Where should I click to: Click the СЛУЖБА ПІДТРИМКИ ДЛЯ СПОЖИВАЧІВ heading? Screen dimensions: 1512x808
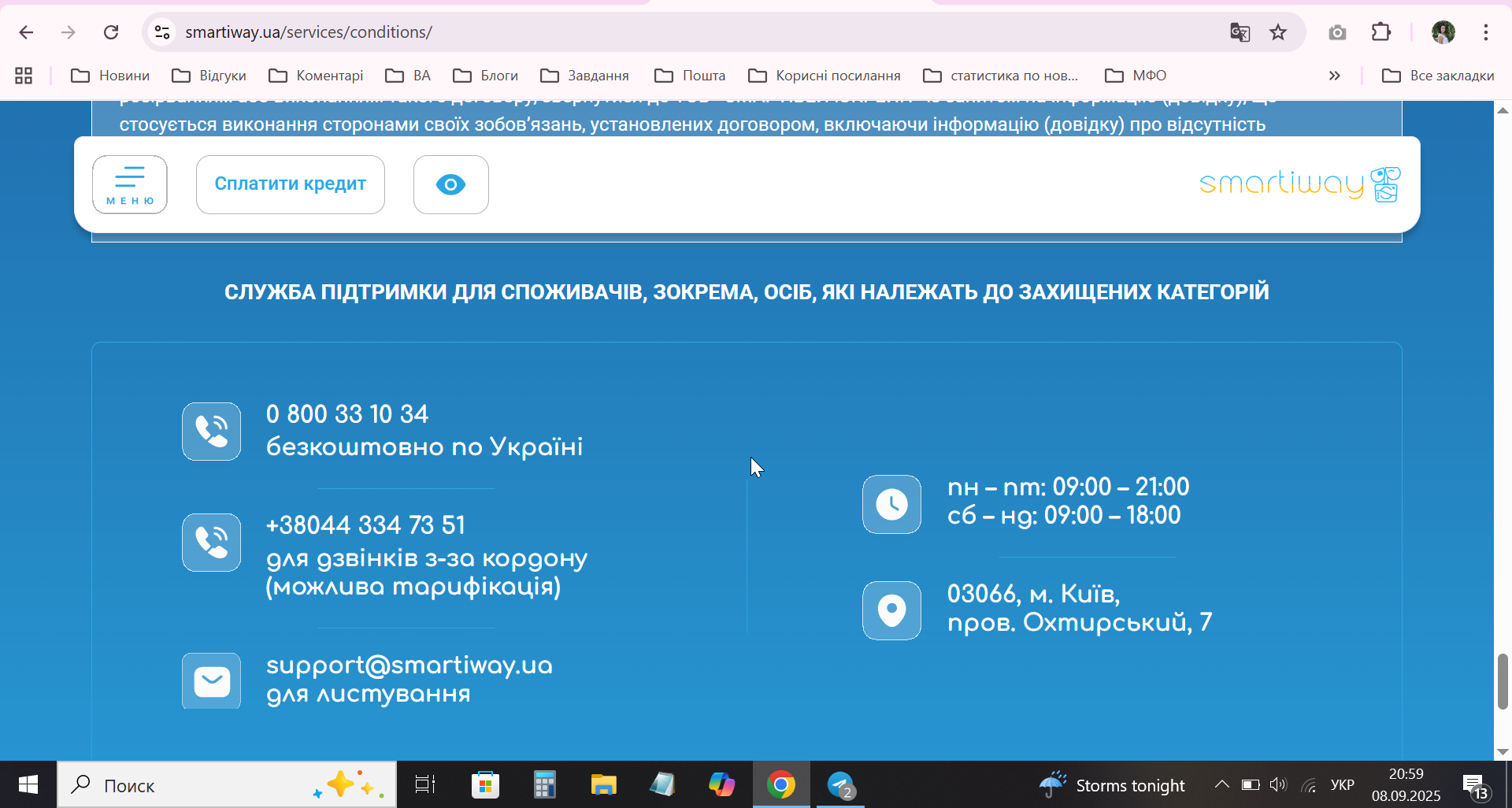tap(747, 292)
